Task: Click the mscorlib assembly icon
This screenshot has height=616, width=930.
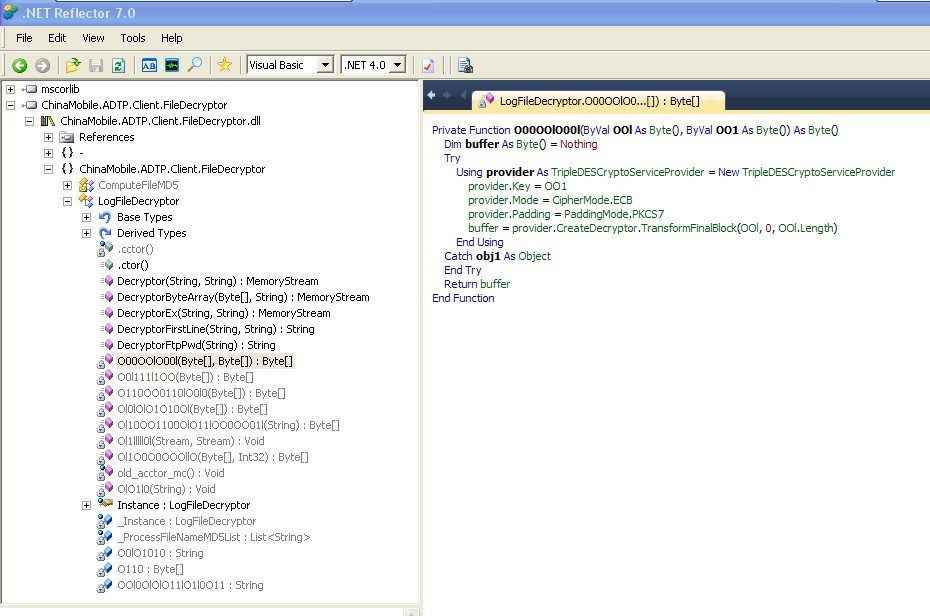Action: (x=30, y=89)
